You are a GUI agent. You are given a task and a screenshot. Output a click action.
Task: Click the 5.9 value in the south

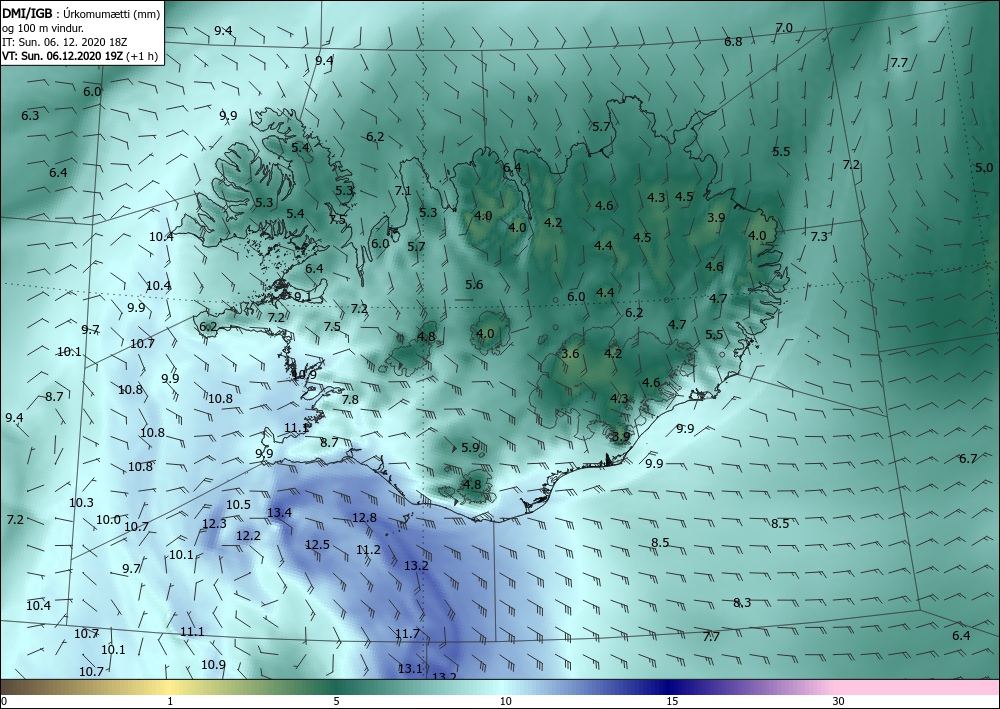470,448
